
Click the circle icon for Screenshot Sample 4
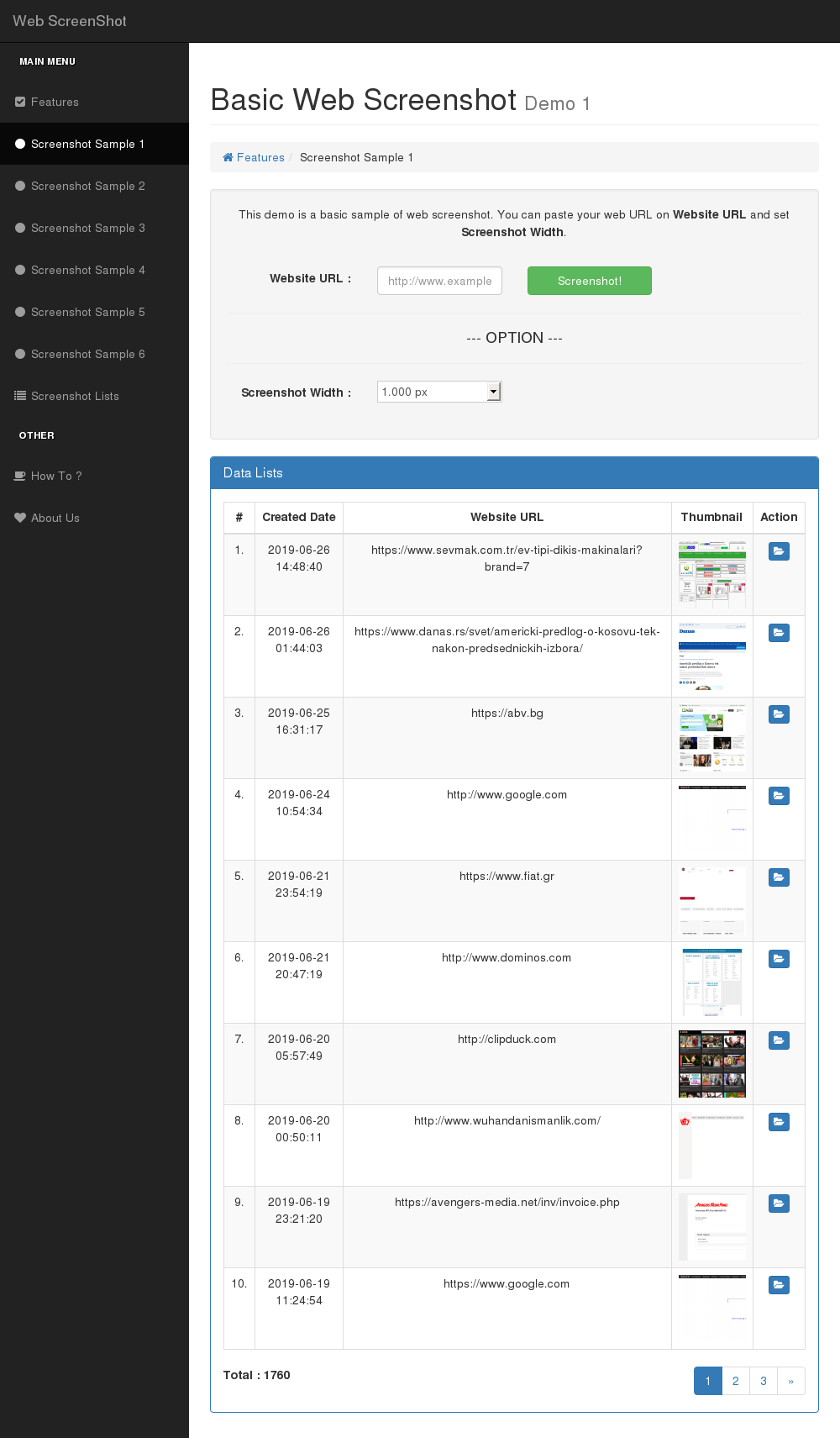pyautogui.click(x=20, y=270)
